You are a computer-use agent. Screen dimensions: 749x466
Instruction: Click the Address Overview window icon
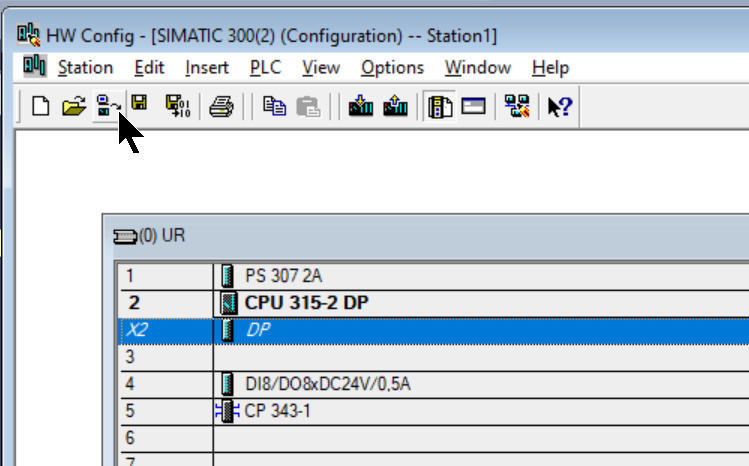(x=473, y=106)
